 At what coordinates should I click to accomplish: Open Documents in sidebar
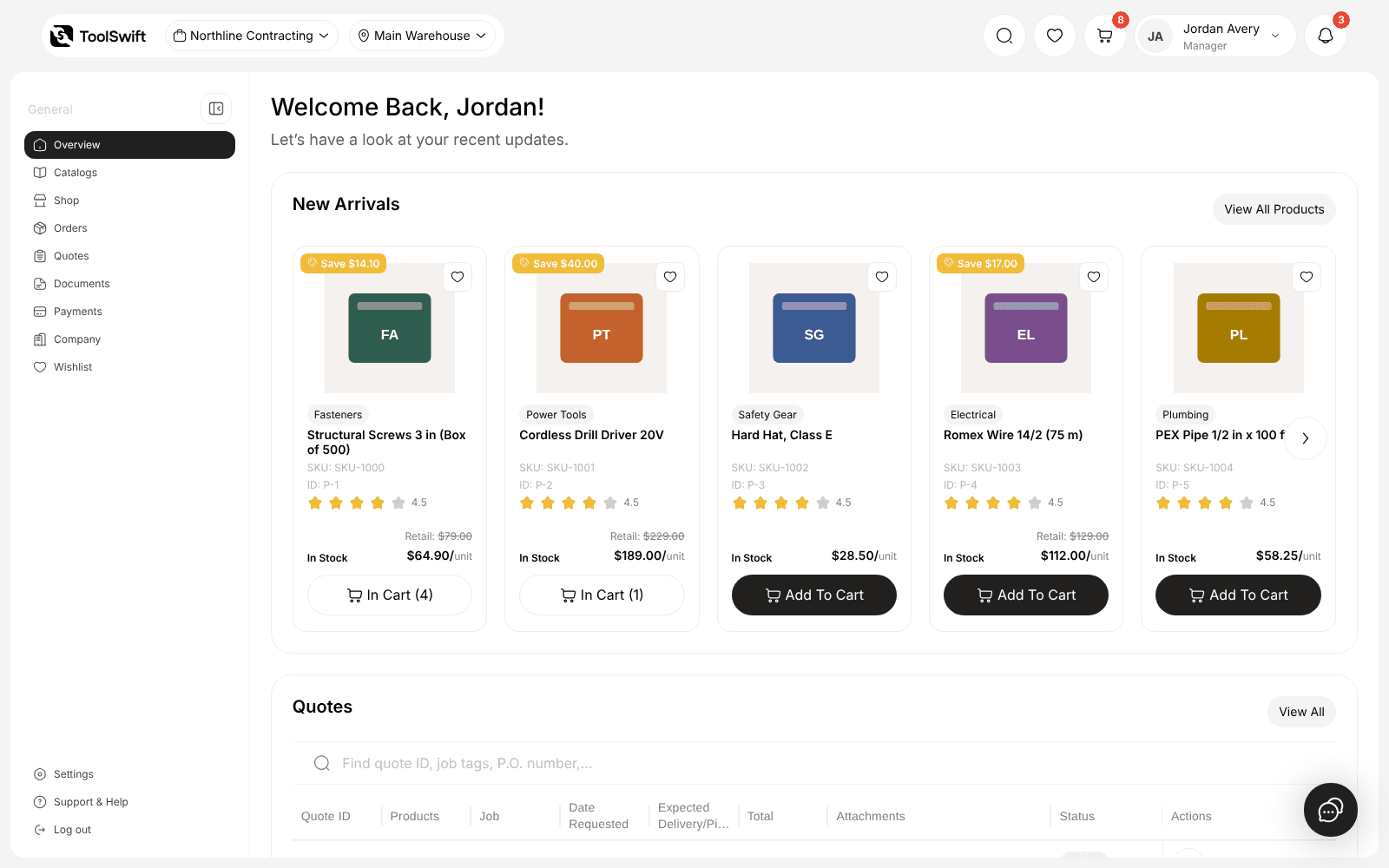click(129, 284)
